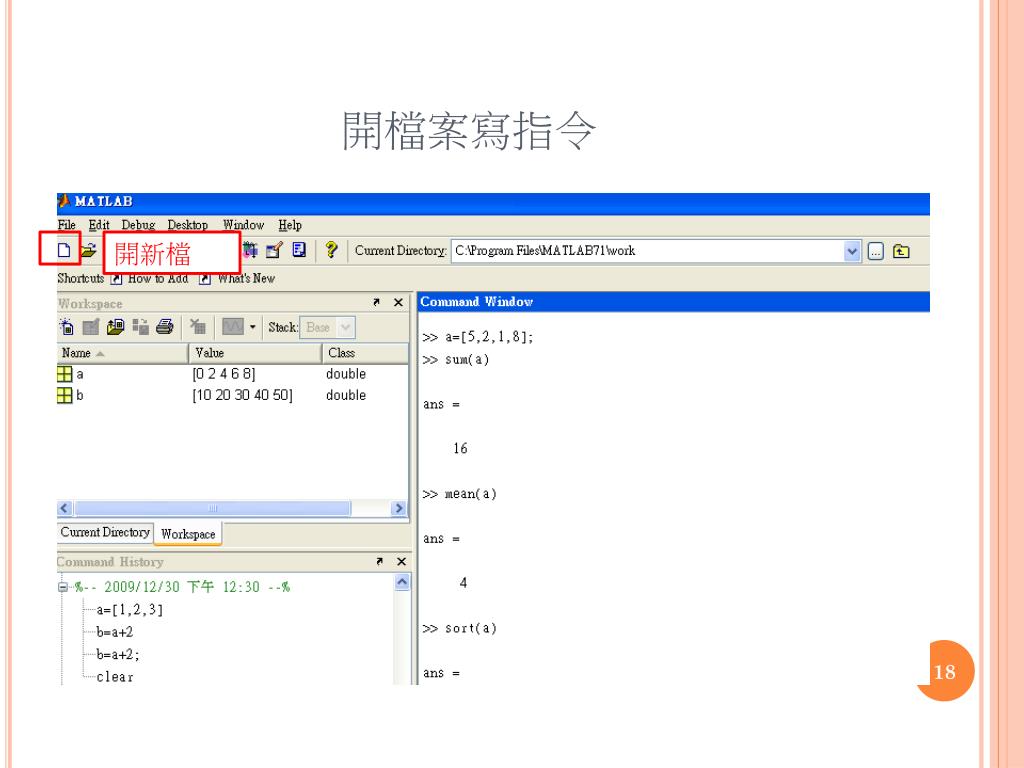Image resolution: width=1024 pixels, height=768 pixels.
Task: Open the Stack Base dropdown
Action: click(327, 327)
